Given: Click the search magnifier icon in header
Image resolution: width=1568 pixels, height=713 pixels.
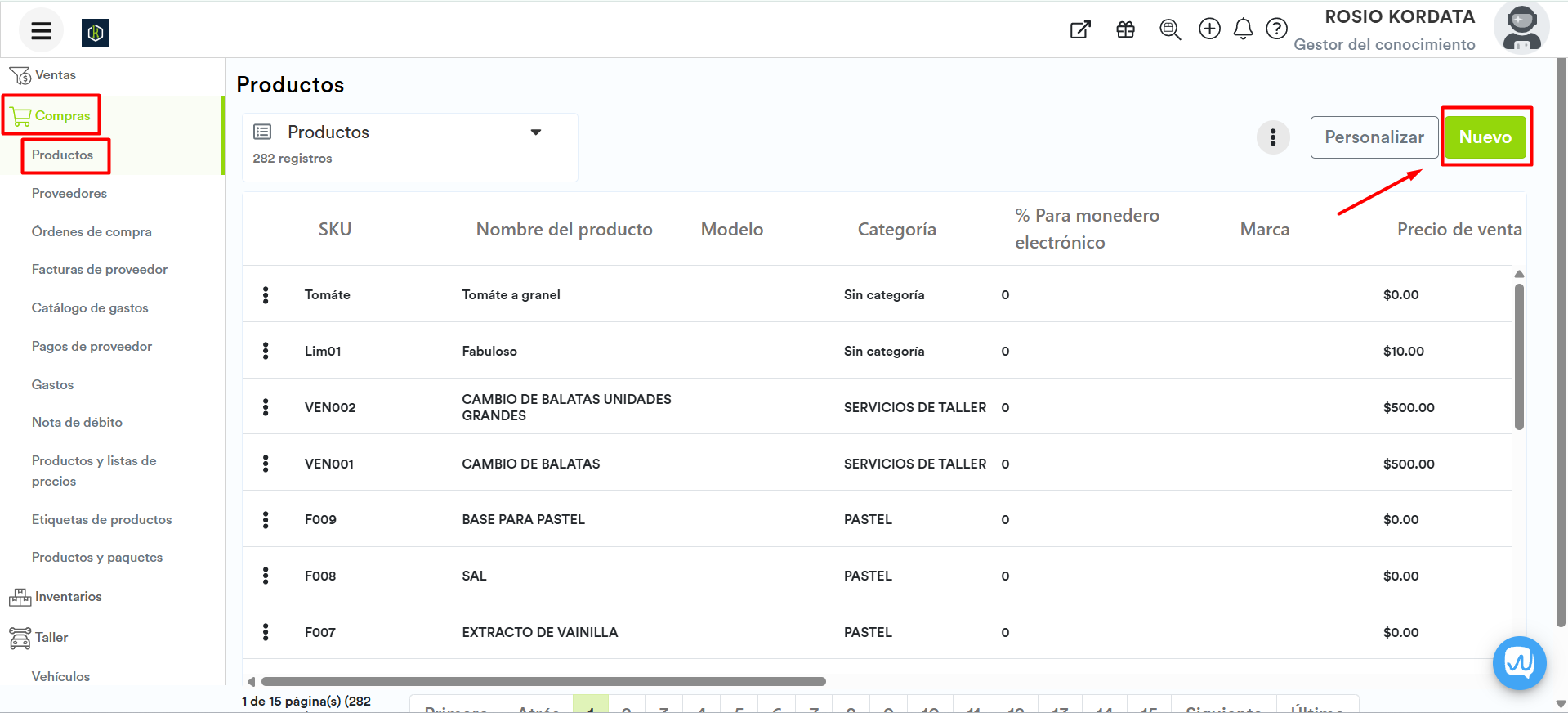Looking at the screenshot, I should (1170, 30).
